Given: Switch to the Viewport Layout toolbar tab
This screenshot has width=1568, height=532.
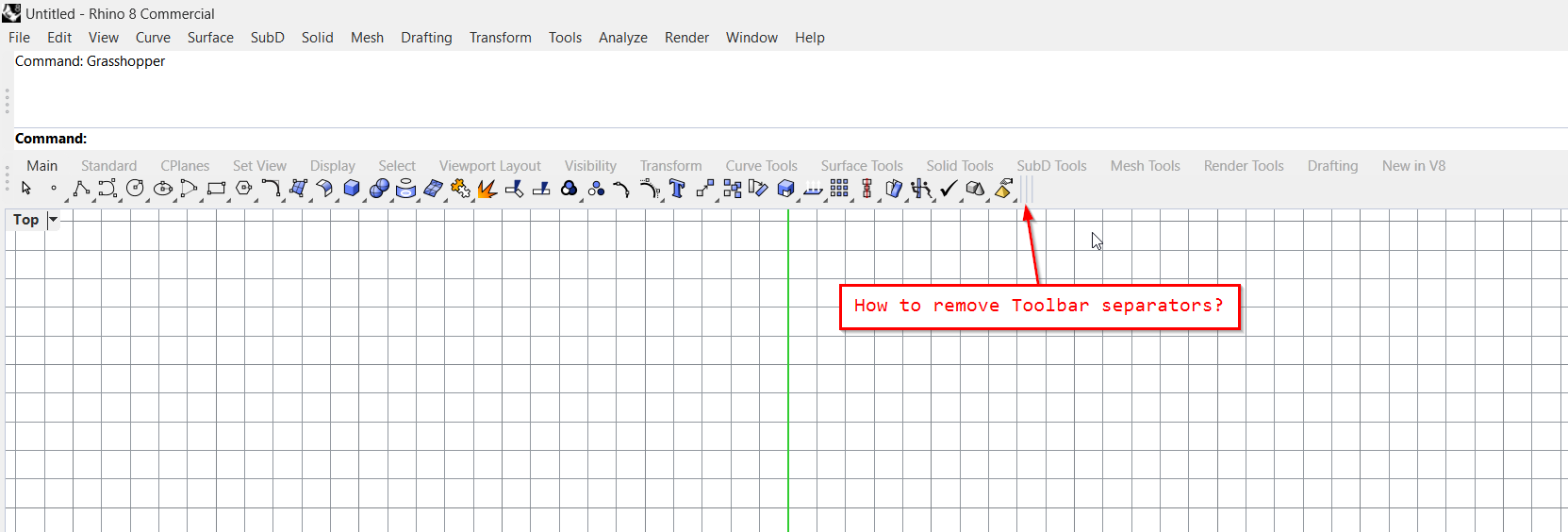Looking at the screenshot, I should (x=490, y=166).
